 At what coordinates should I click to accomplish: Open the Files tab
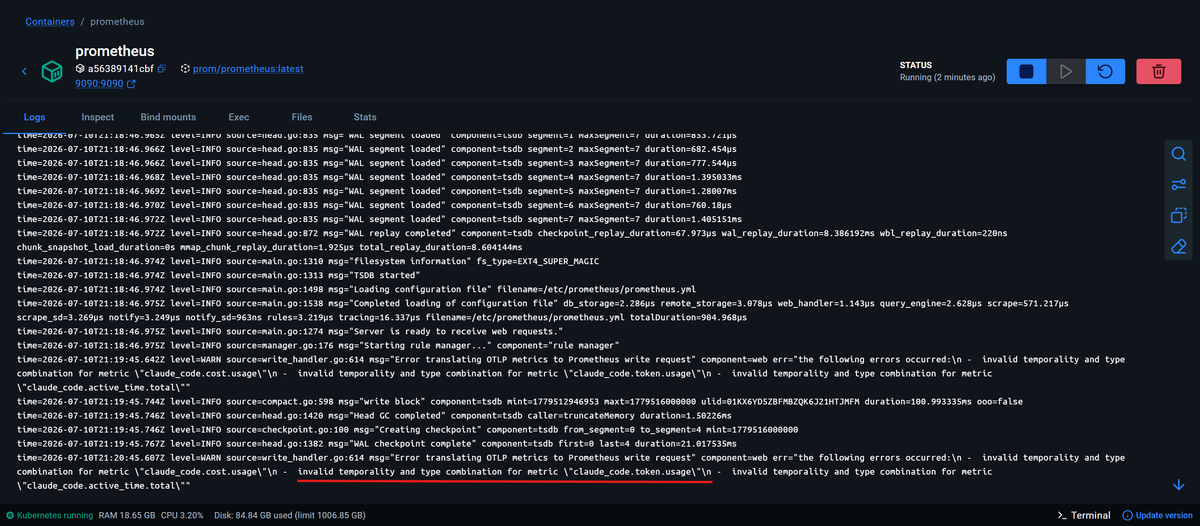tap(302, 117)
